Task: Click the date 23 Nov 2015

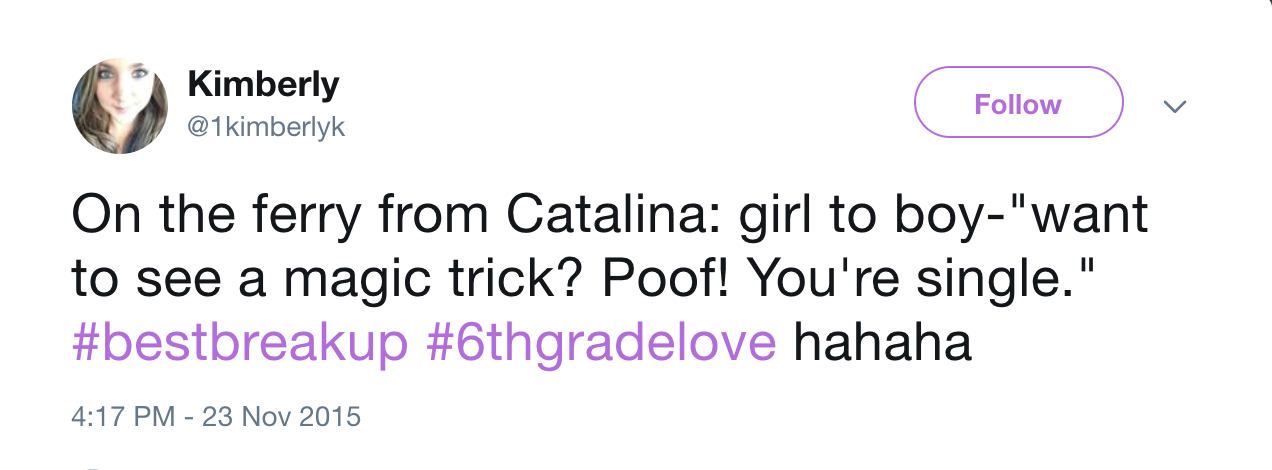Action: [x=281, y=415]
